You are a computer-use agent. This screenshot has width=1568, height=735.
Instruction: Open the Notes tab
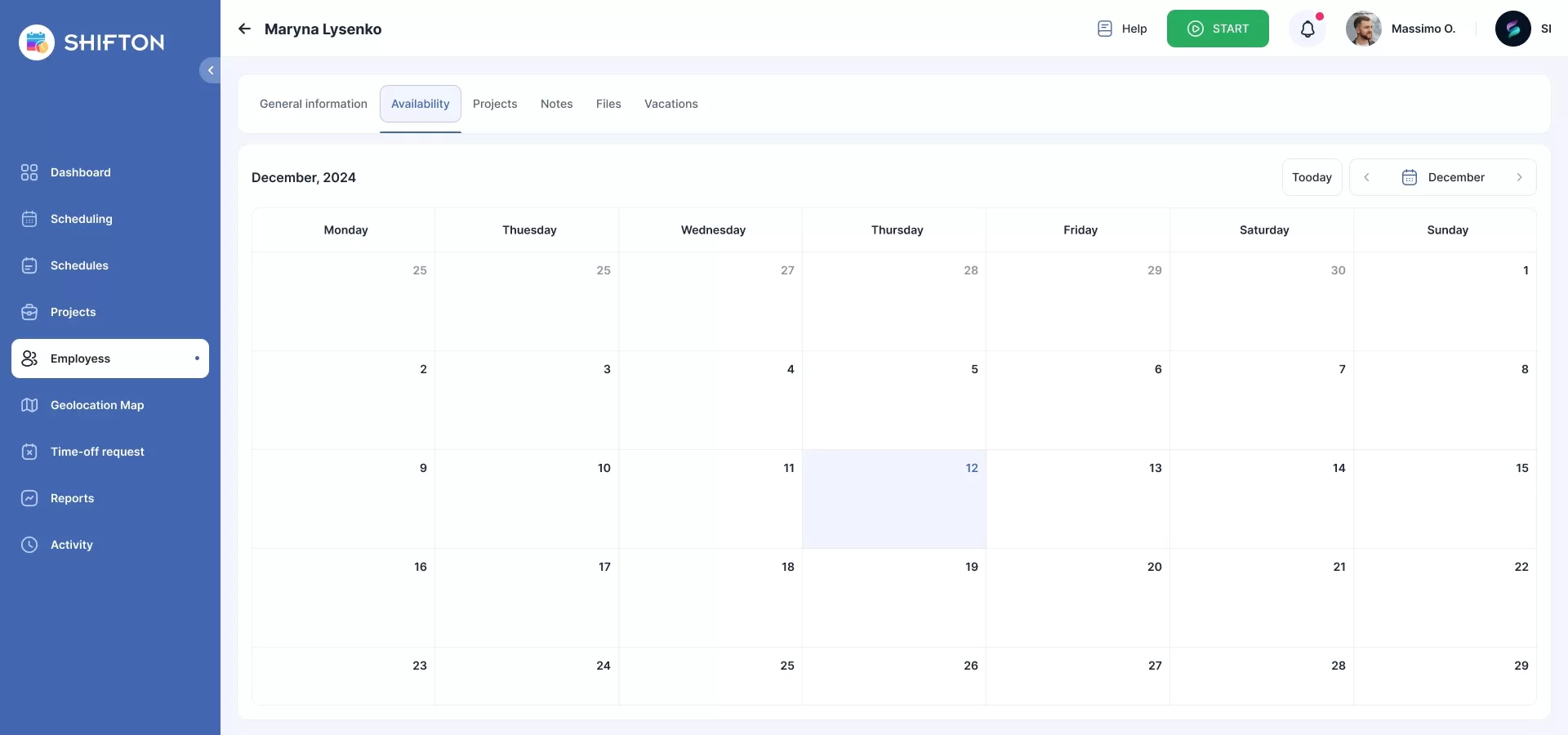(x=556, y=104)
